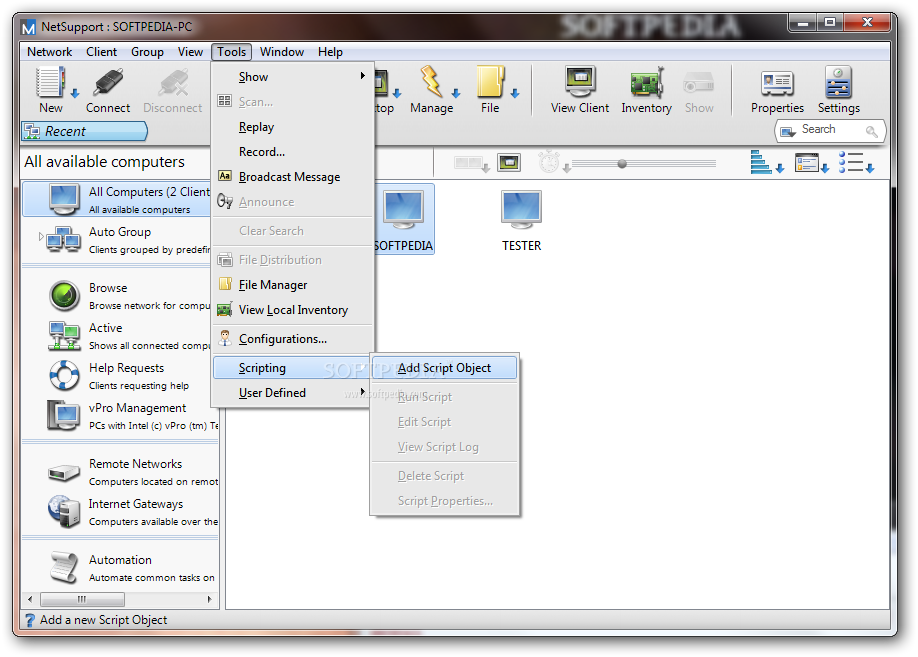918x657 pixels.
Task: Select All Computers monitor icon
Action: 64,200
